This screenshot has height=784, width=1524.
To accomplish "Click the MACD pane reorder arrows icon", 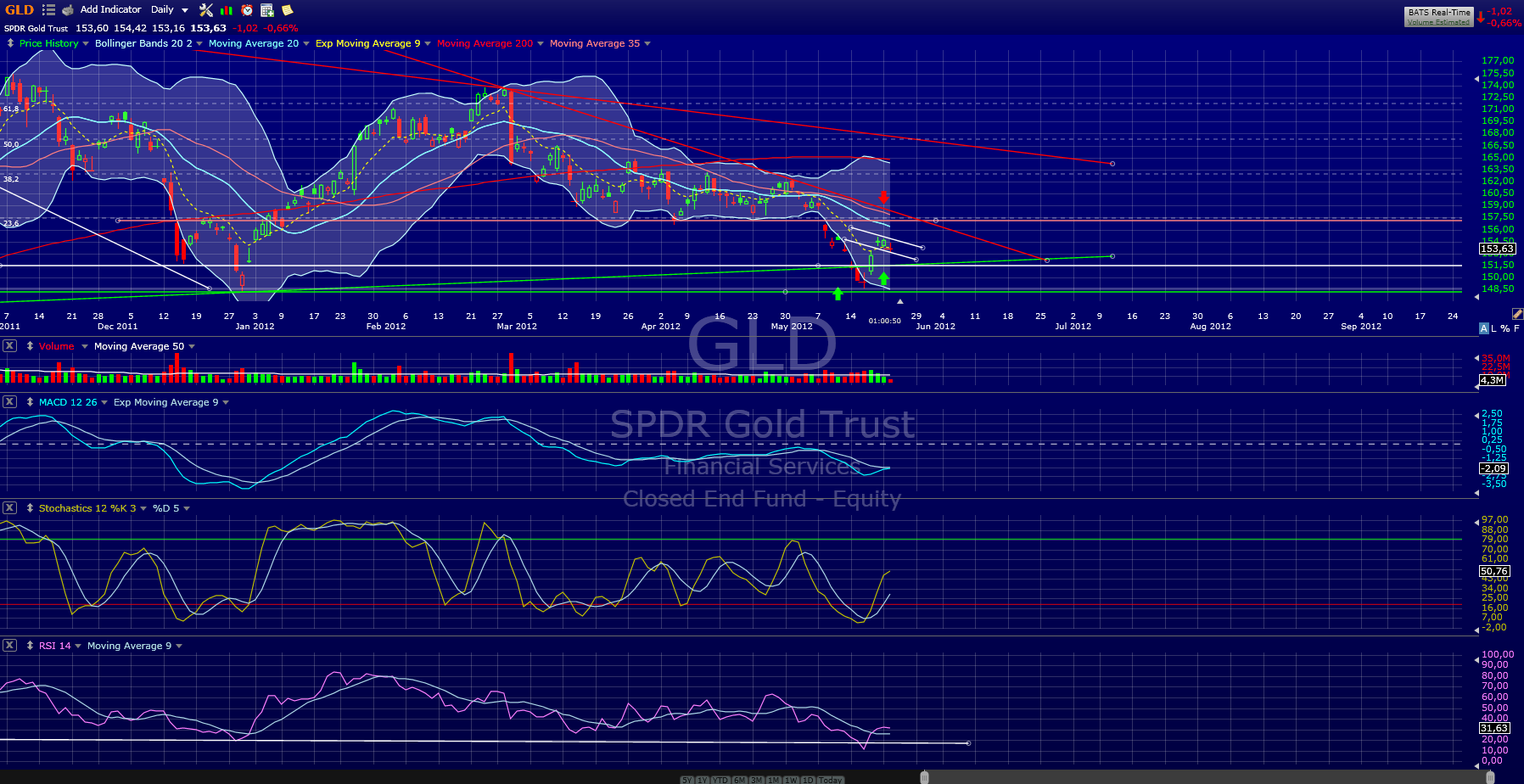I will (30, 402).
